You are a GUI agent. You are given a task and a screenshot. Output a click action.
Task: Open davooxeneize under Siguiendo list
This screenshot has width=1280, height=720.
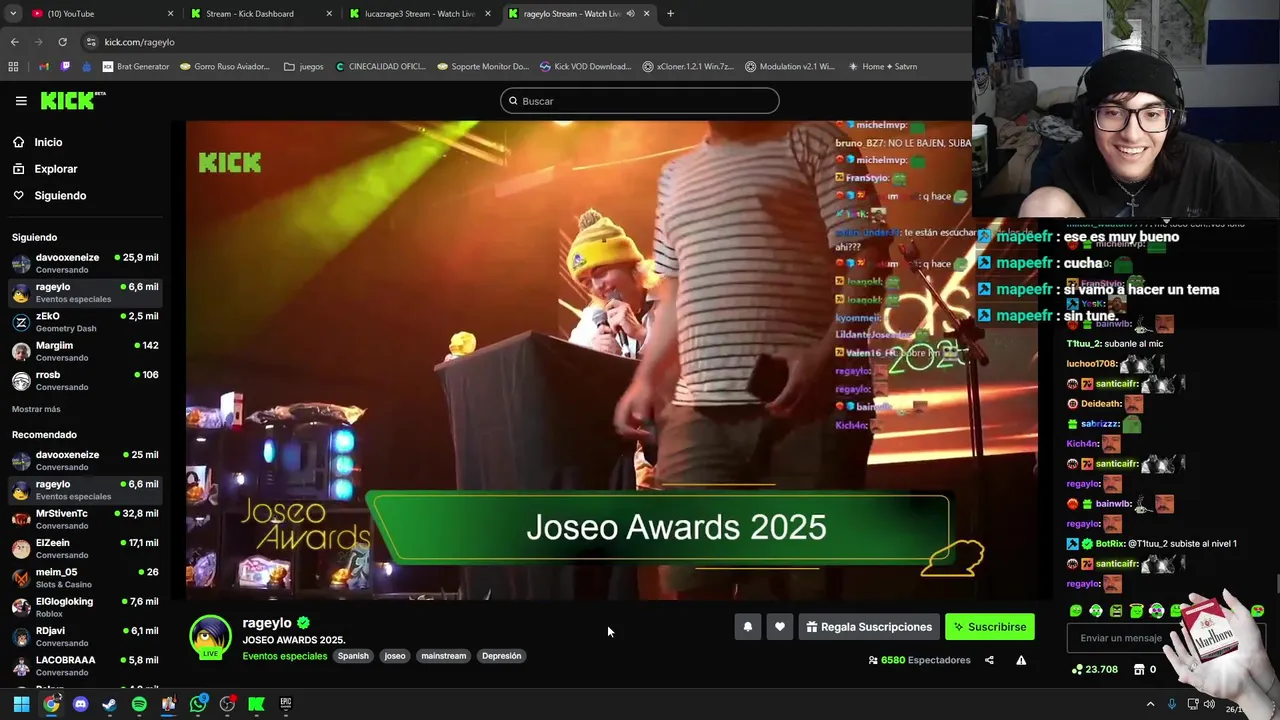[x=84, y=263]
